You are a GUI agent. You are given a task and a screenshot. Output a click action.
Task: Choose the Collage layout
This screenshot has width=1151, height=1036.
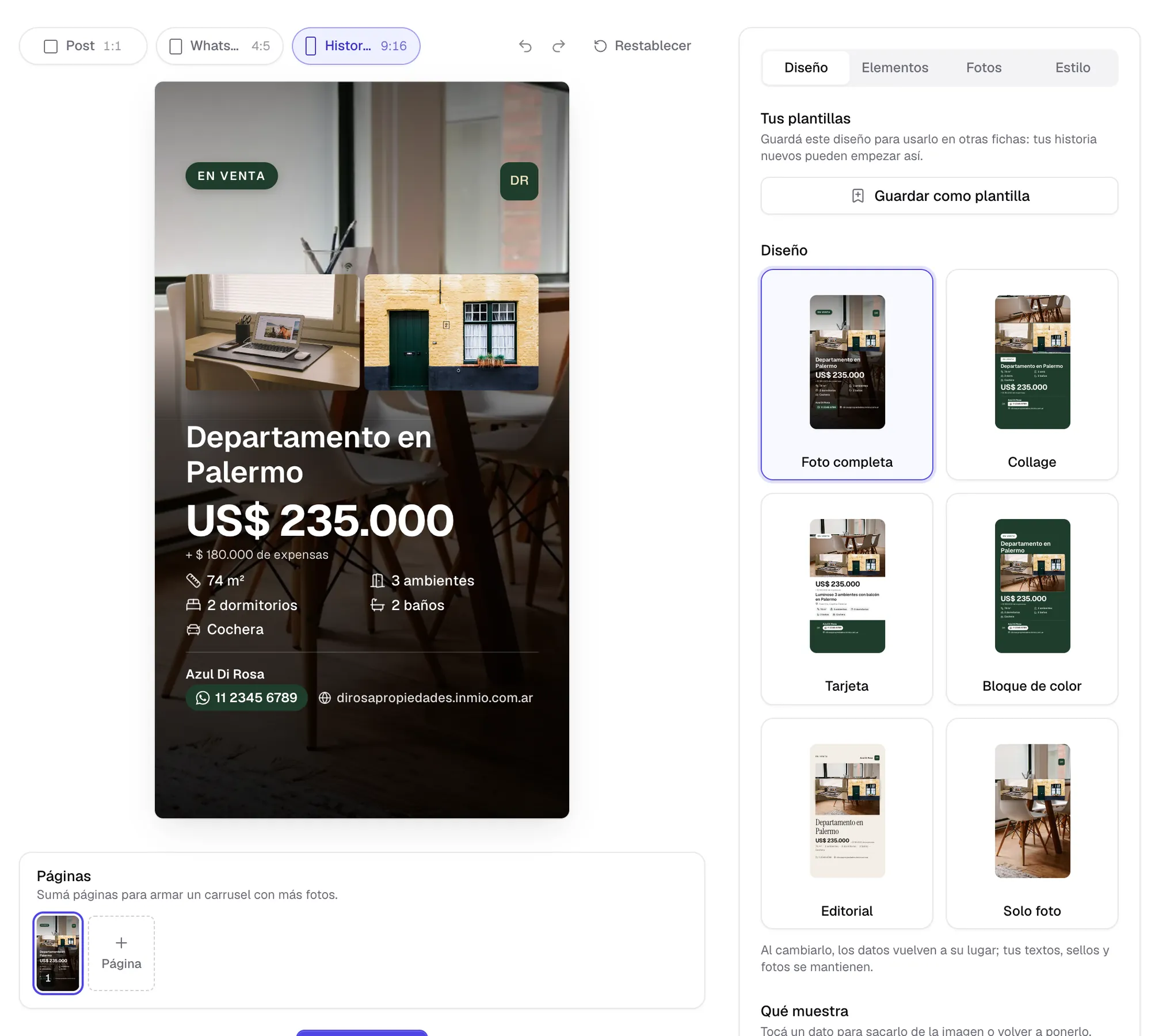1032,375
